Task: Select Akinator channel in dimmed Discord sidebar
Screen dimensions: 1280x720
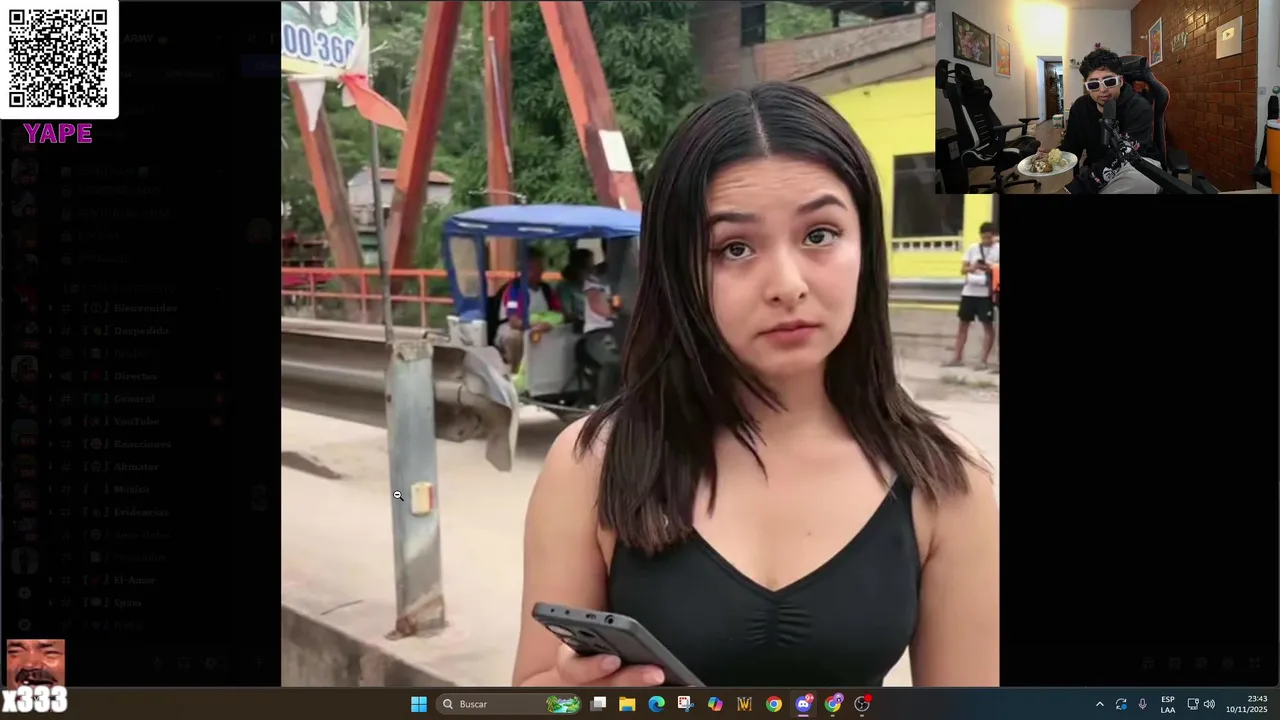Action: tap(136, 467)
